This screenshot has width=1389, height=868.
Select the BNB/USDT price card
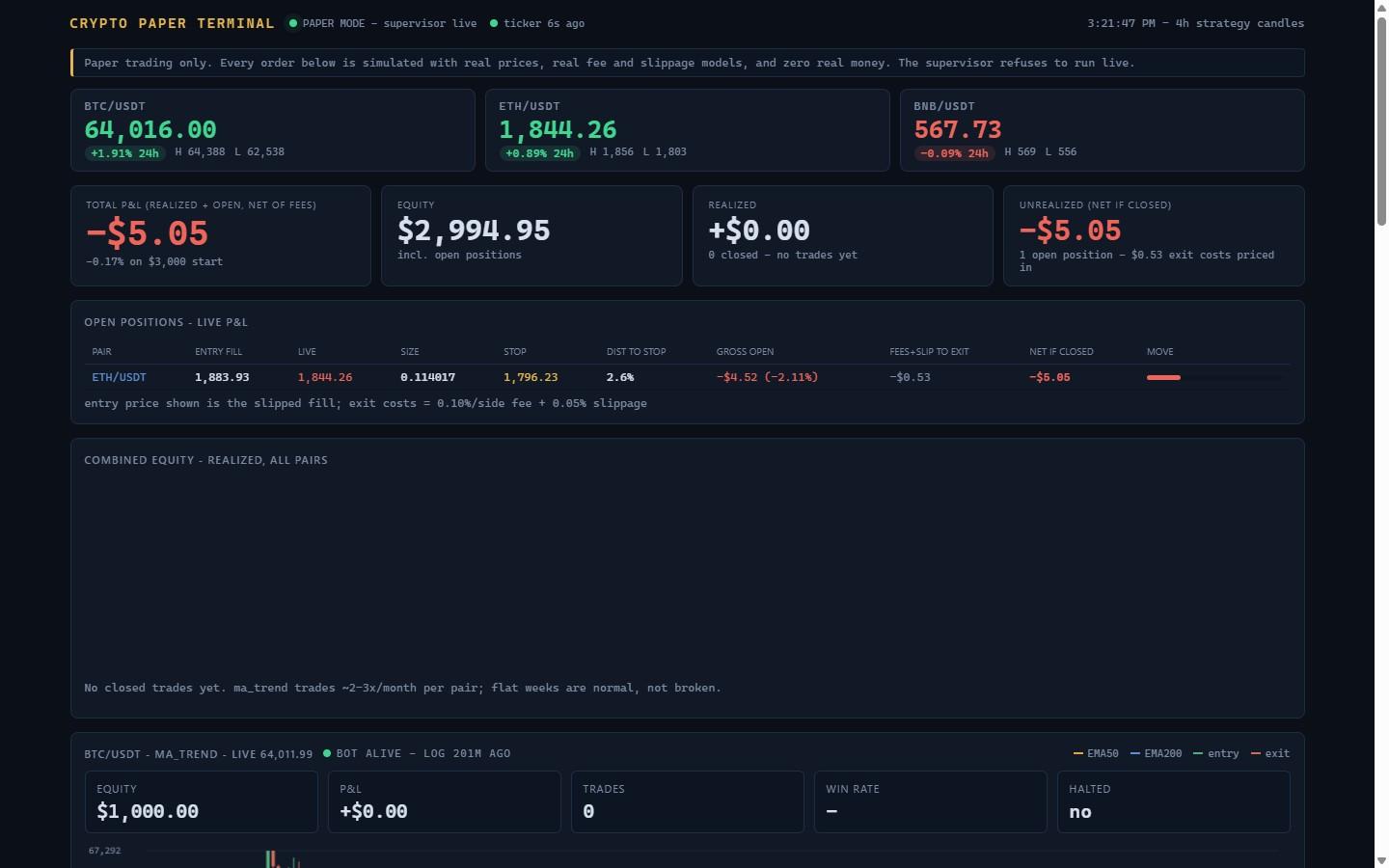click(1103, 130)
